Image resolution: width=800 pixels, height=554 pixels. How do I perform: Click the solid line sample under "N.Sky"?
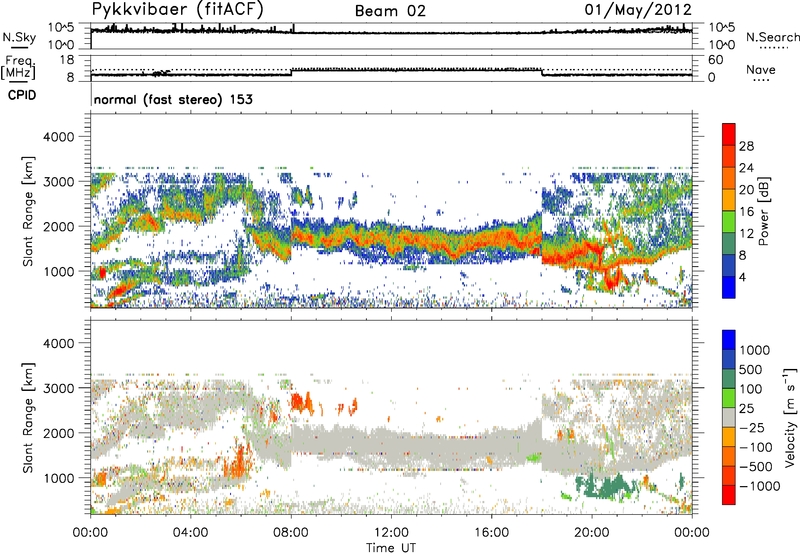tap(19, 47)
